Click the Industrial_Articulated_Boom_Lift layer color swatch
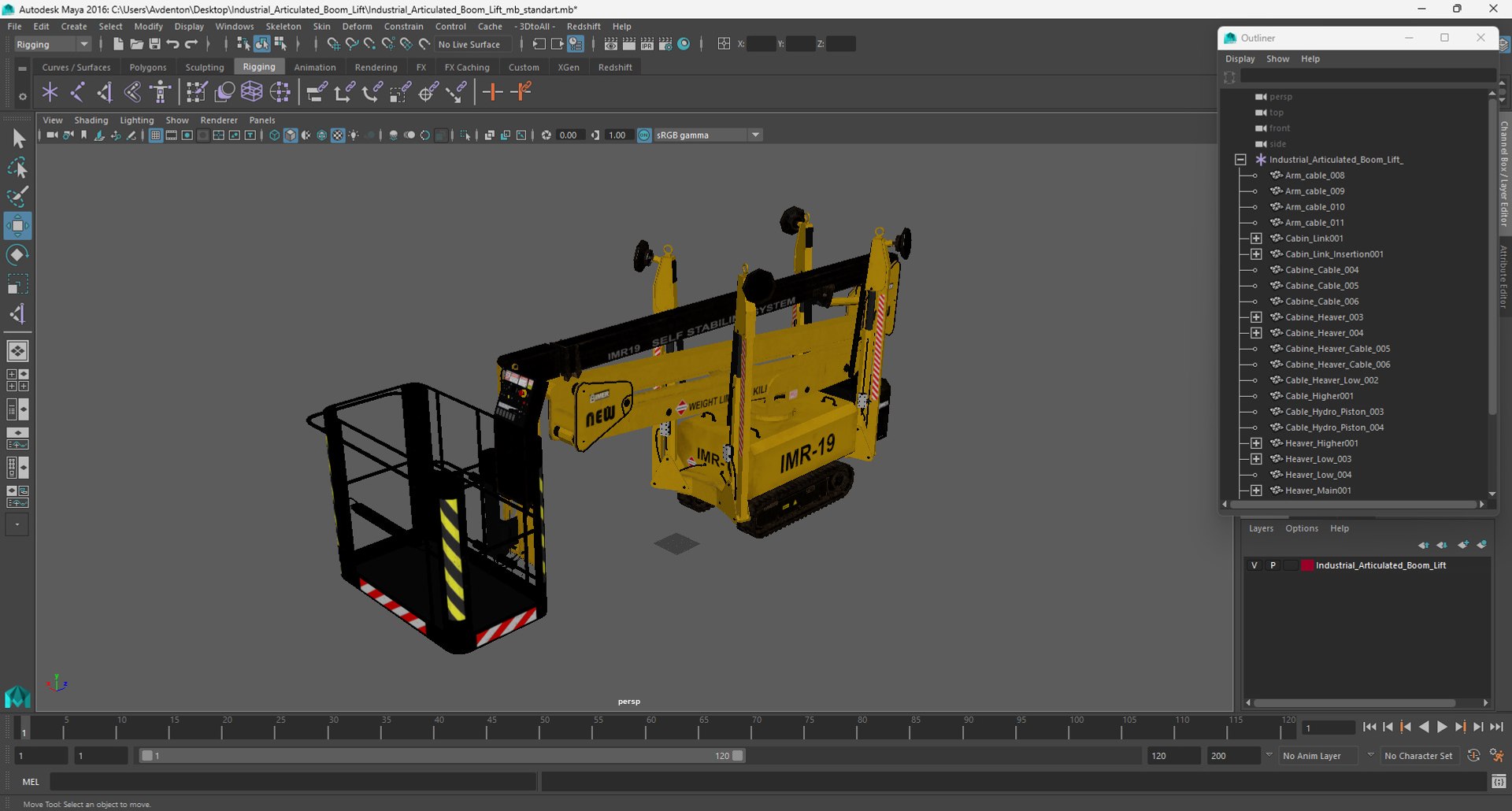This screenshot has height=811, width=1512. (1307, 565)
